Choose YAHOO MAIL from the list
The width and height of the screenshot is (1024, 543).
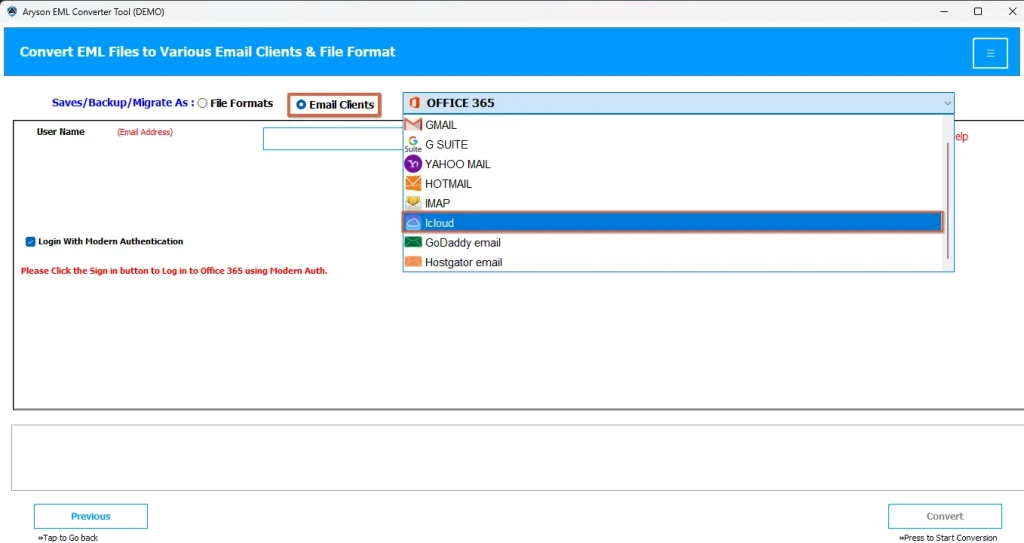point(458,164)
